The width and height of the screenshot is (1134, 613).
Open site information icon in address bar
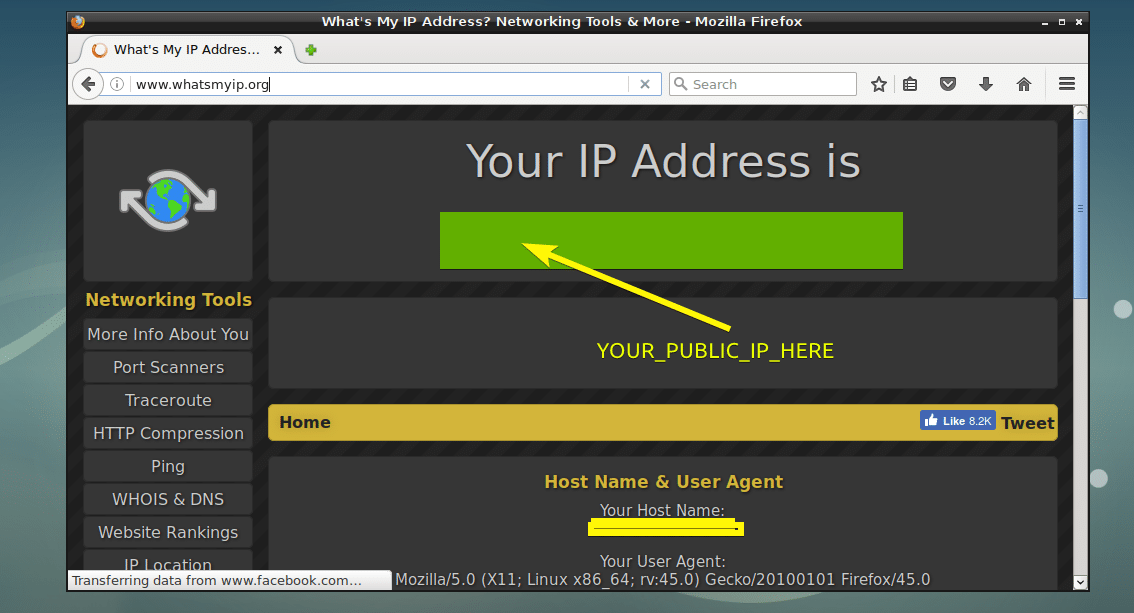pos(116,84)
